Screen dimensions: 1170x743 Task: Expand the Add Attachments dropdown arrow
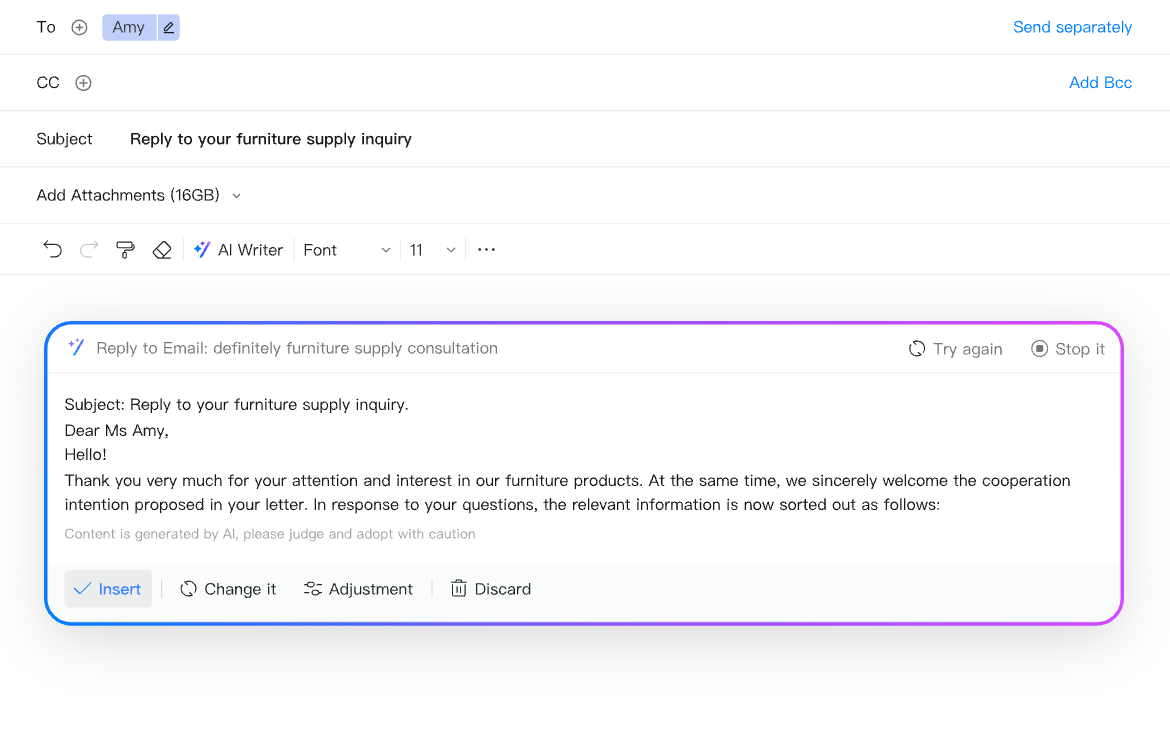(237, 196)
